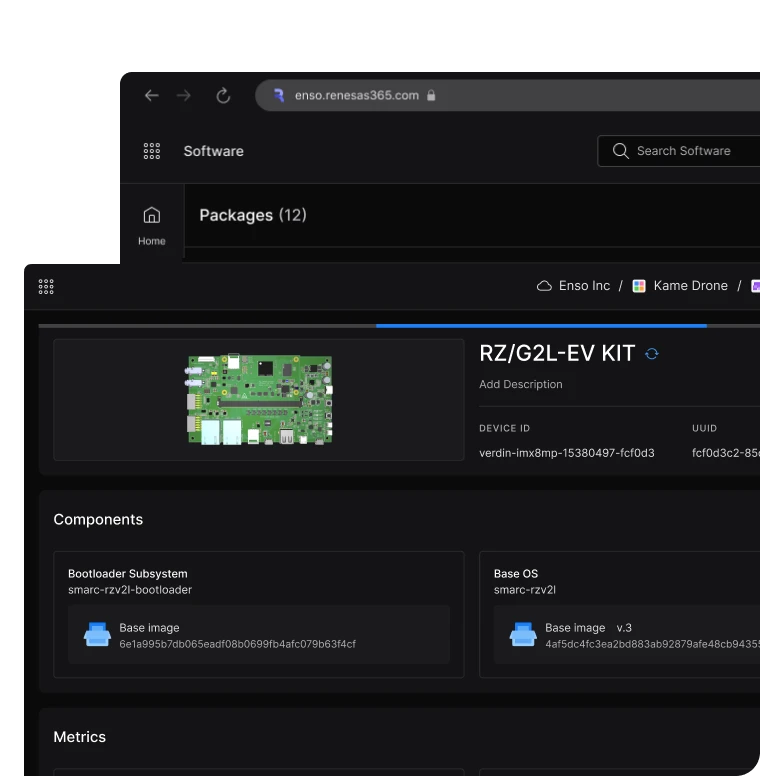Click the Base OS image box icon

point(523,635)
